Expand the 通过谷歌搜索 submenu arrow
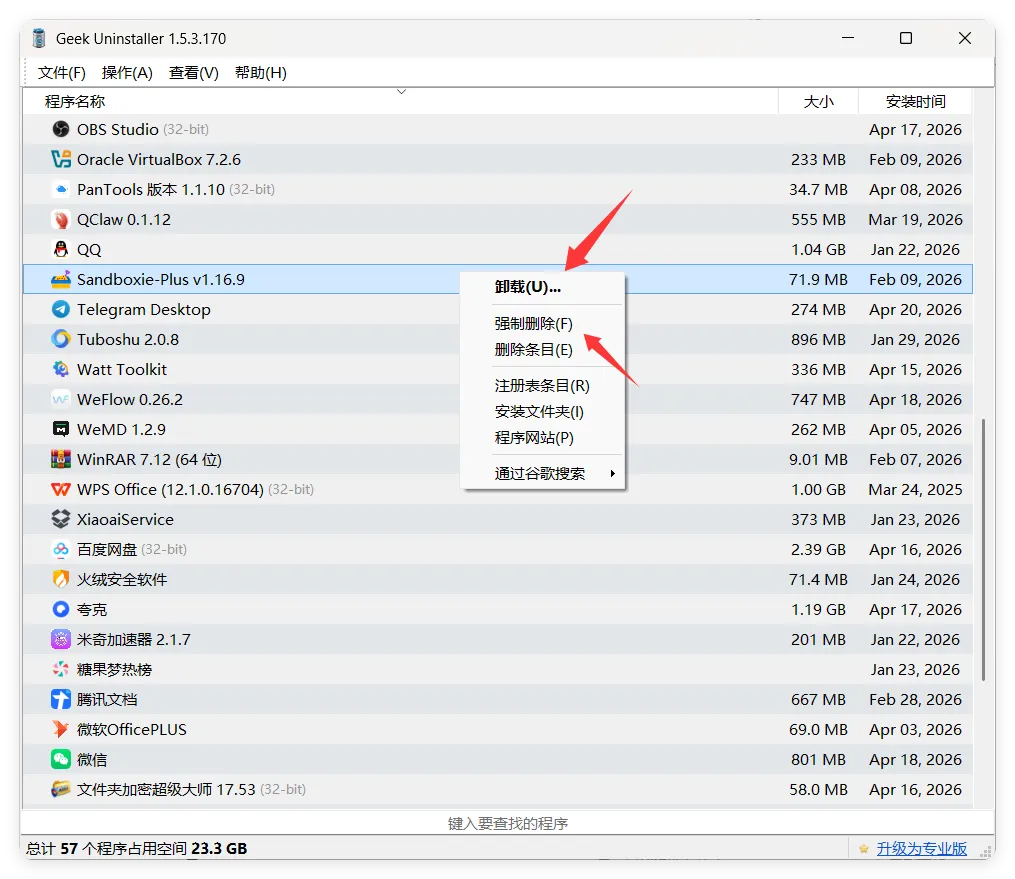This screenshot has width=1015, height=879. click(x=612, y=474)
